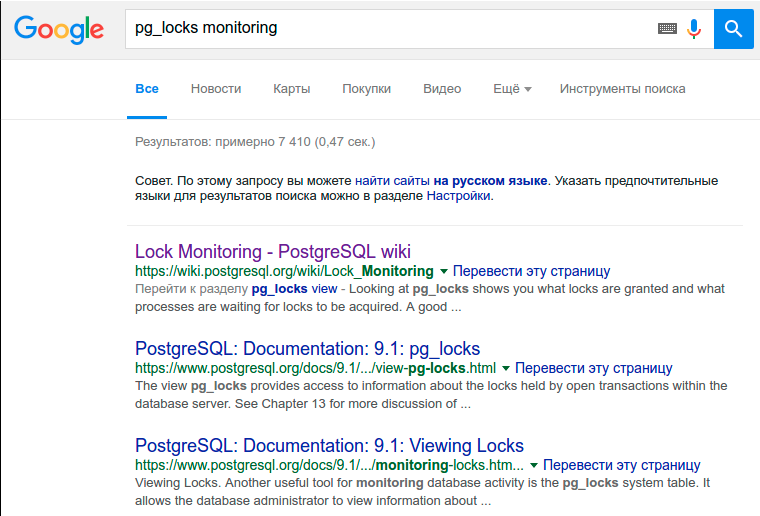The width and height of the screenshot is (760, 516).
Task: Open PostgreSQL Documentation 9.1 Viewing Locks result
Action: click(x=329, y=446)
